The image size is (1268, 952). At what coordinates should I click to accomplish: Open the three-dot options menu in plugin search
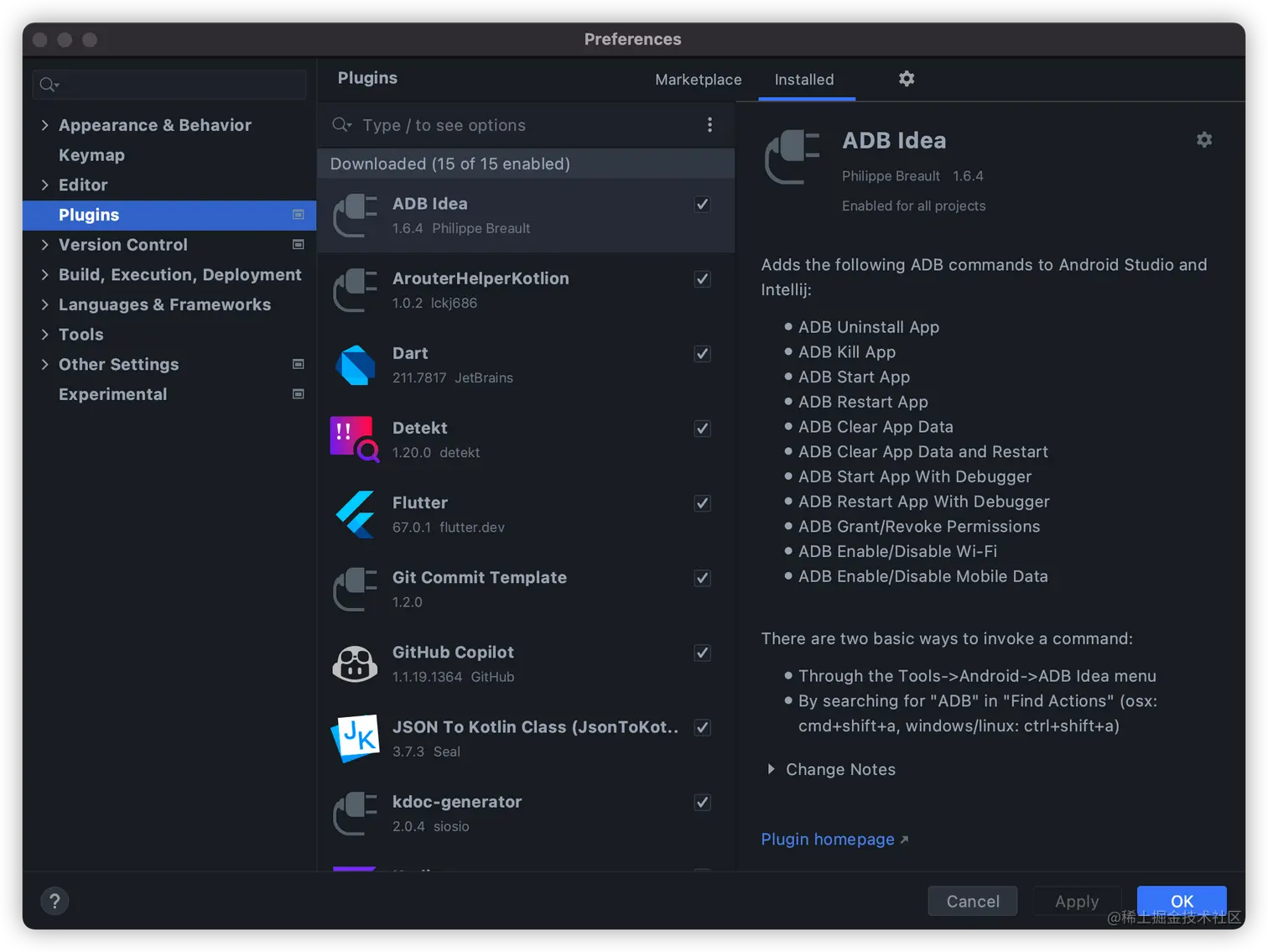(709, 125)
